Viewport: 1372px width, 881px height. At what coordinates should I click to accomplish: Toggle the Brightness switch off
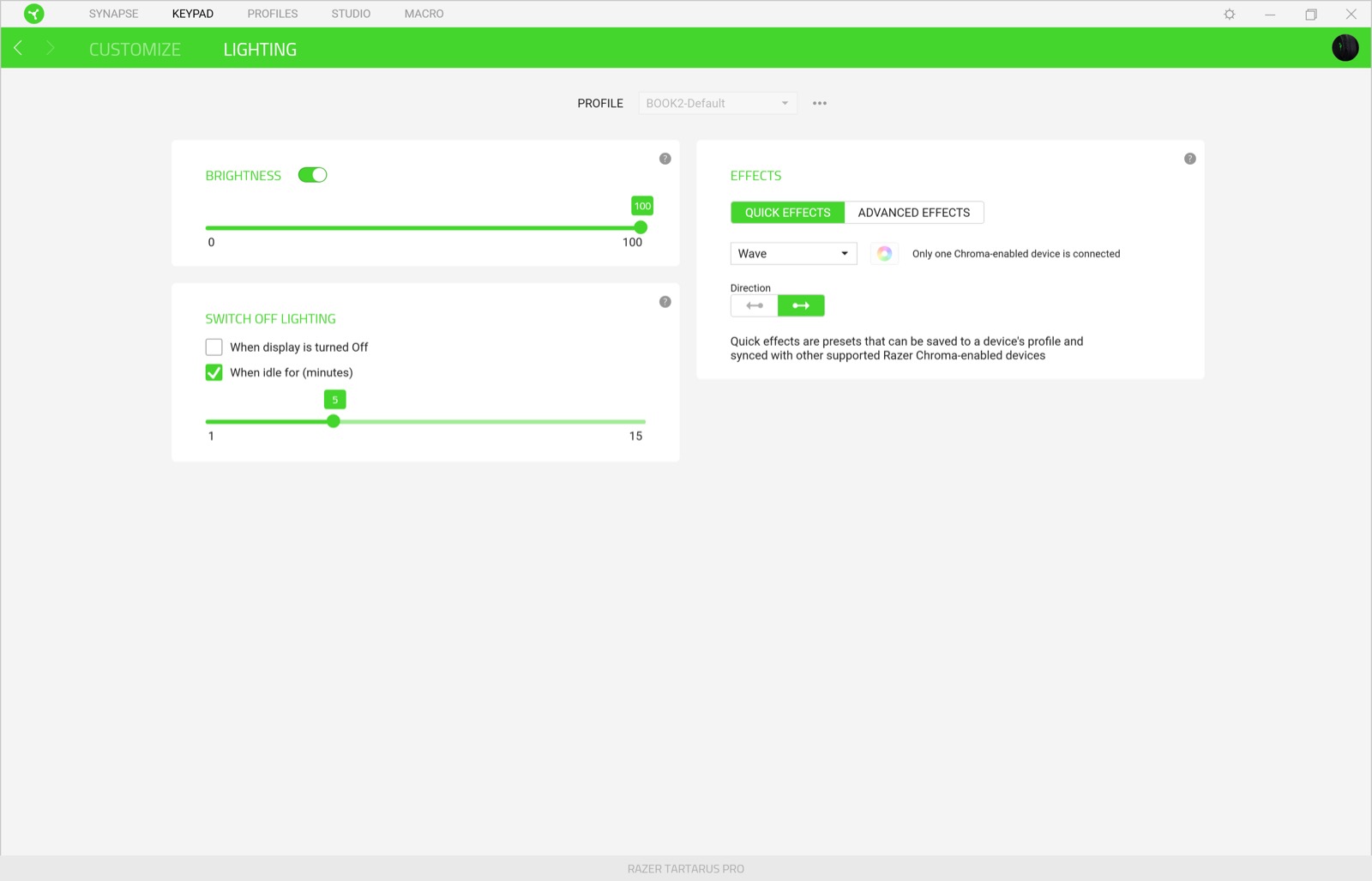pyautogui.click(x=312, y=175)
